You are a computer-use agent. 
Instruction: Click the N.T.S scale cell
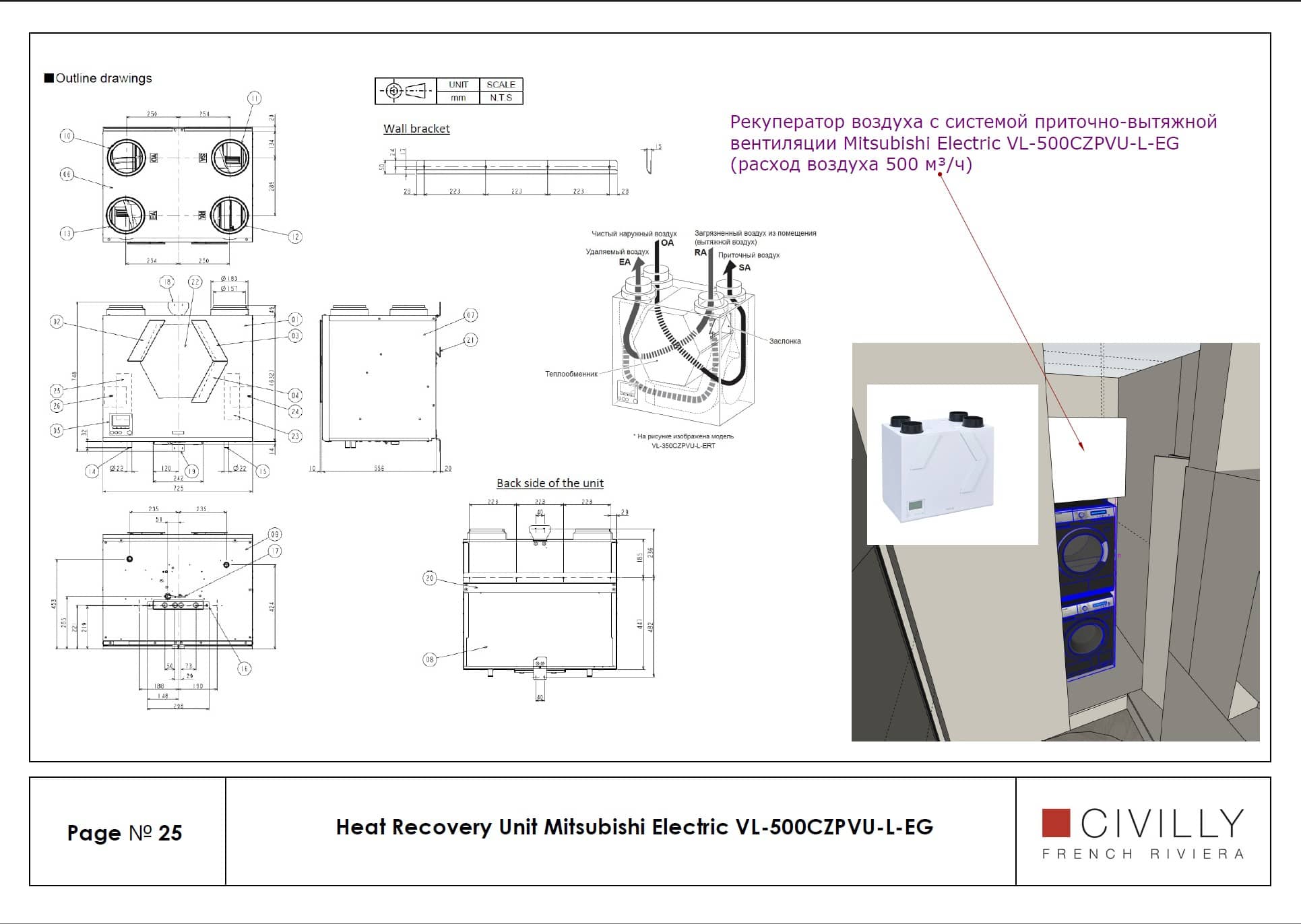[501, 98]
